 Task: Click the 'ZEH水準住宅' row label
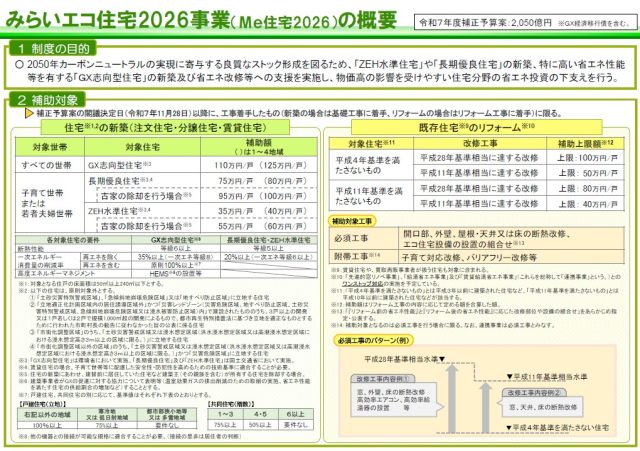pyautogui.click(x=120, y=211)
